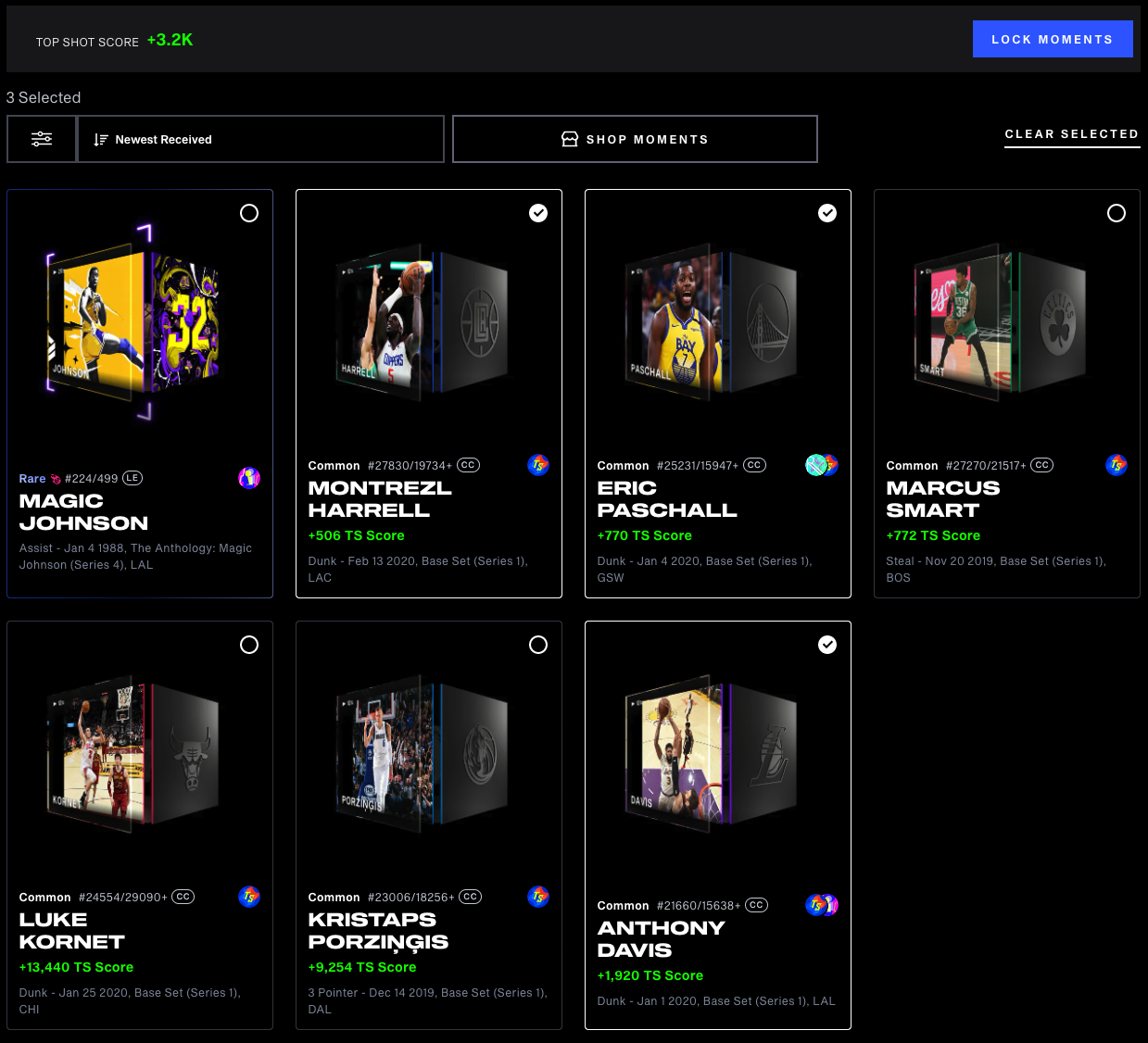This screenshot has width=1148, height=1043.
Task: Click the Luke Kornet player name
Action: (x=72, y=931)
